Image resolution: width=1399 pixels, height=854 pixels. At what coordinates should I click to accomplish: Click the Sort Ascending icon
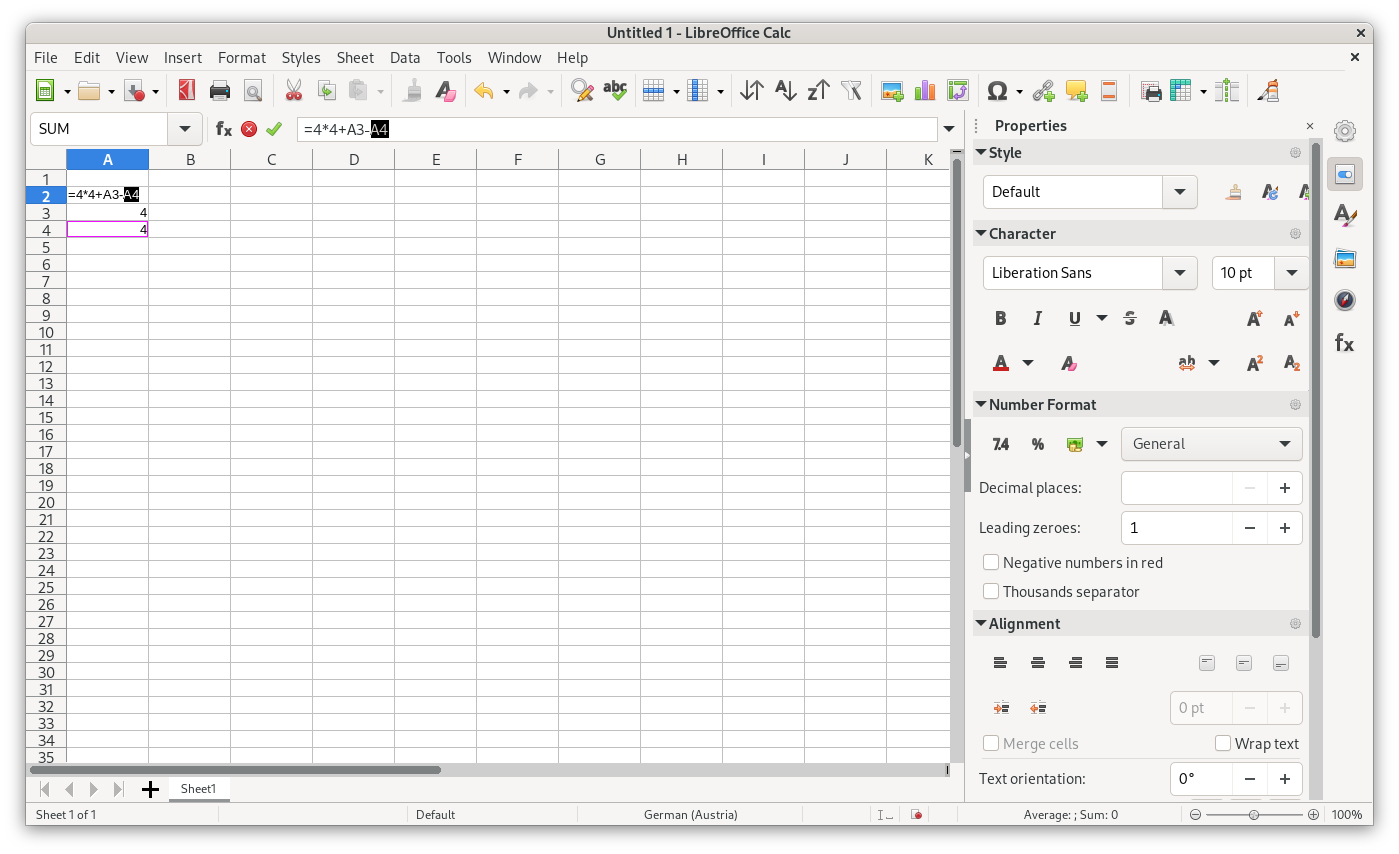pos(786,91)
